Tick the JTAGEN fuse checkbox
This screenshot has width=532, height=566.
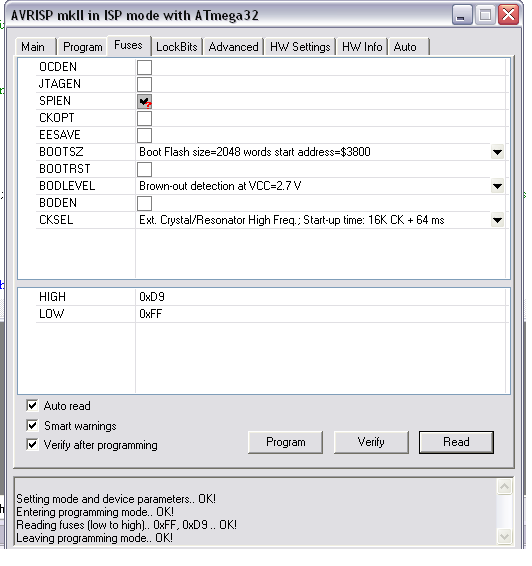[144, 84]
